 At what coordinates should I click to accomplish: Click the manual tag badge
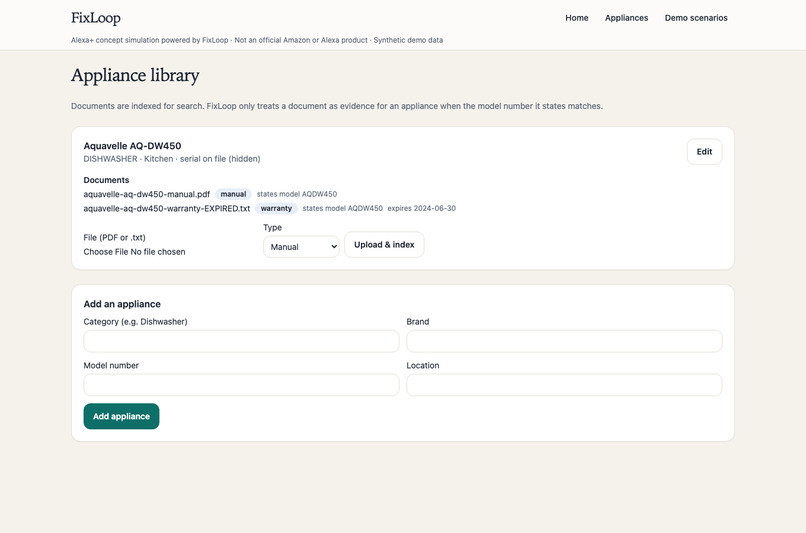click(x=233, y=194)
